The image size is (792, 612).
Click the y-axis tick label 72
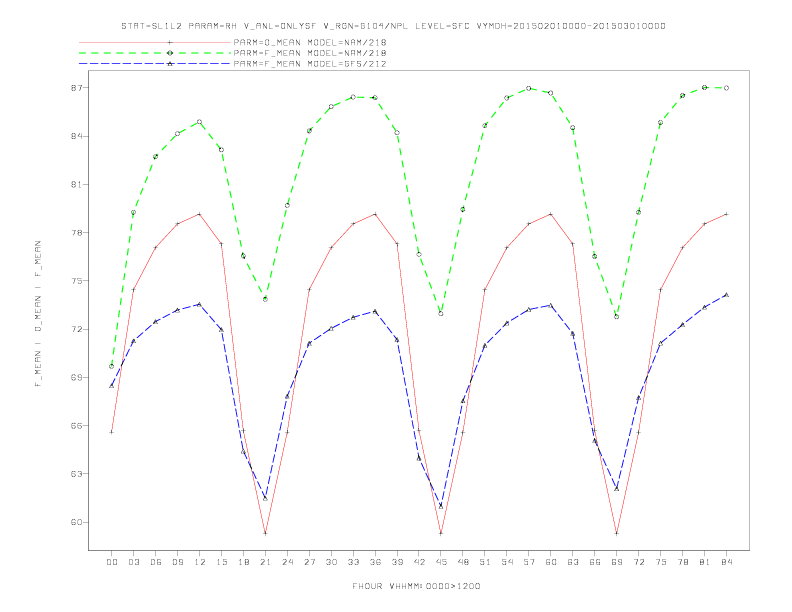click(76, 329)
